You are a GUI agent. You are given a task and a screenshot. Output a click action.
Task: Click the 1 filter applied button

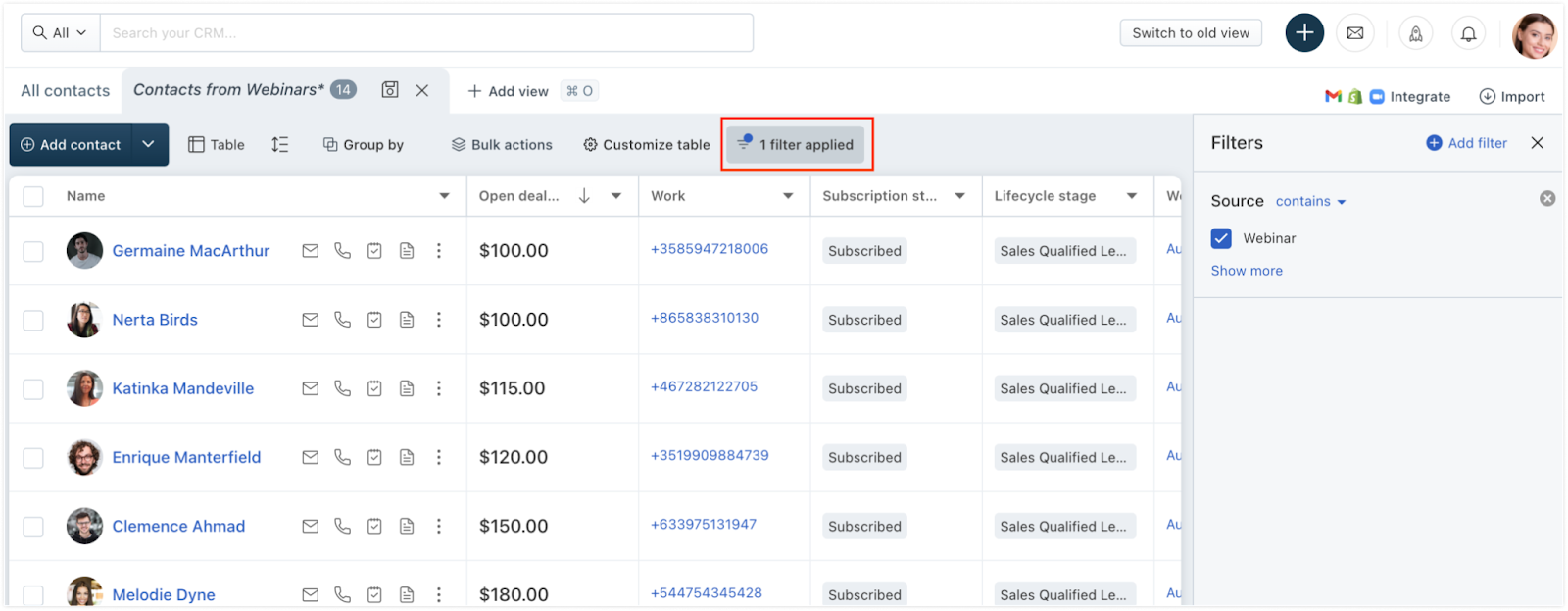tap(796, 144)
